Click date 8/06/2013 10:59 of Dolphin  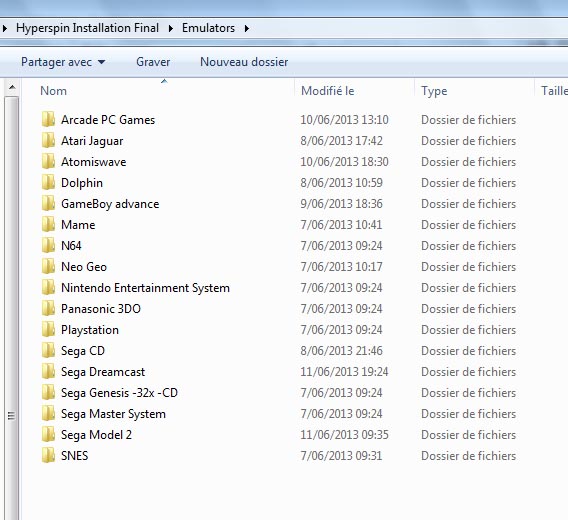[342, 183]
